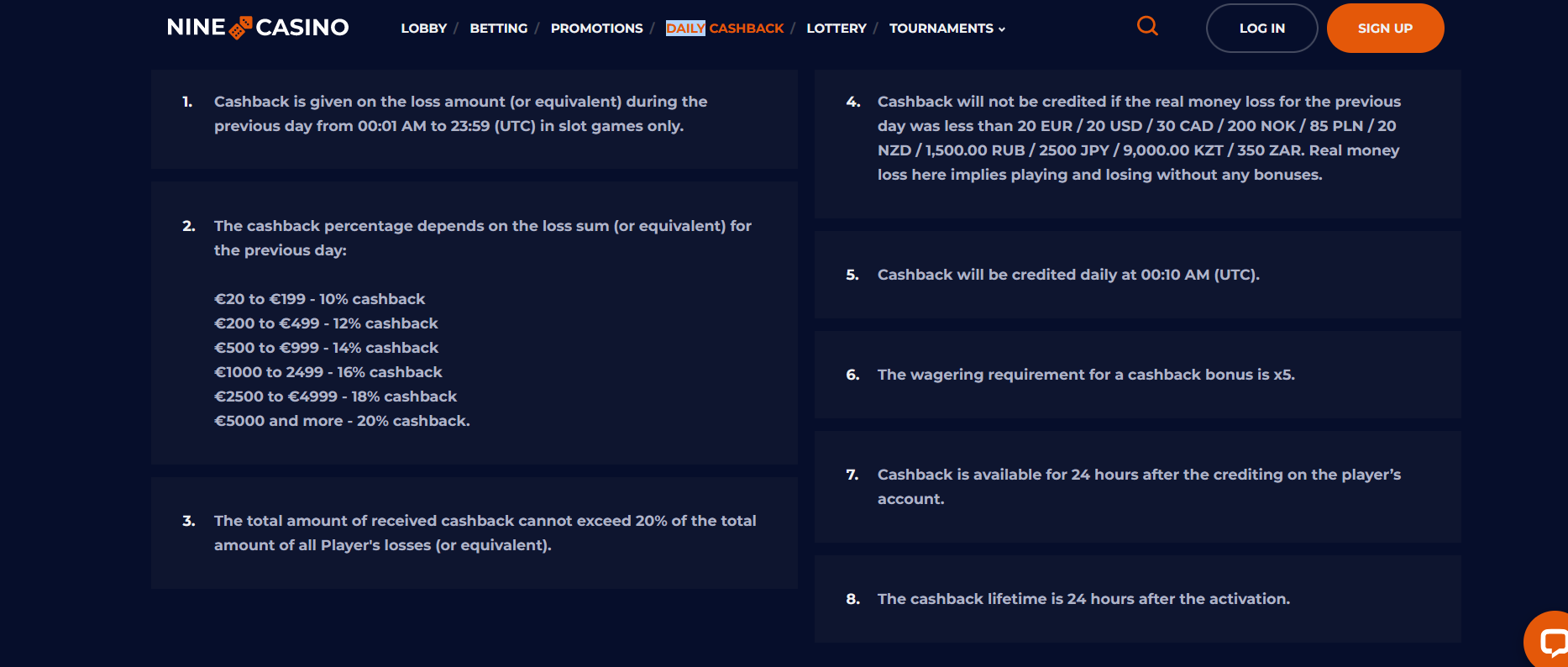
Task: Click rule 1 about slot games cashback
Action: click(x=475, y=118)
